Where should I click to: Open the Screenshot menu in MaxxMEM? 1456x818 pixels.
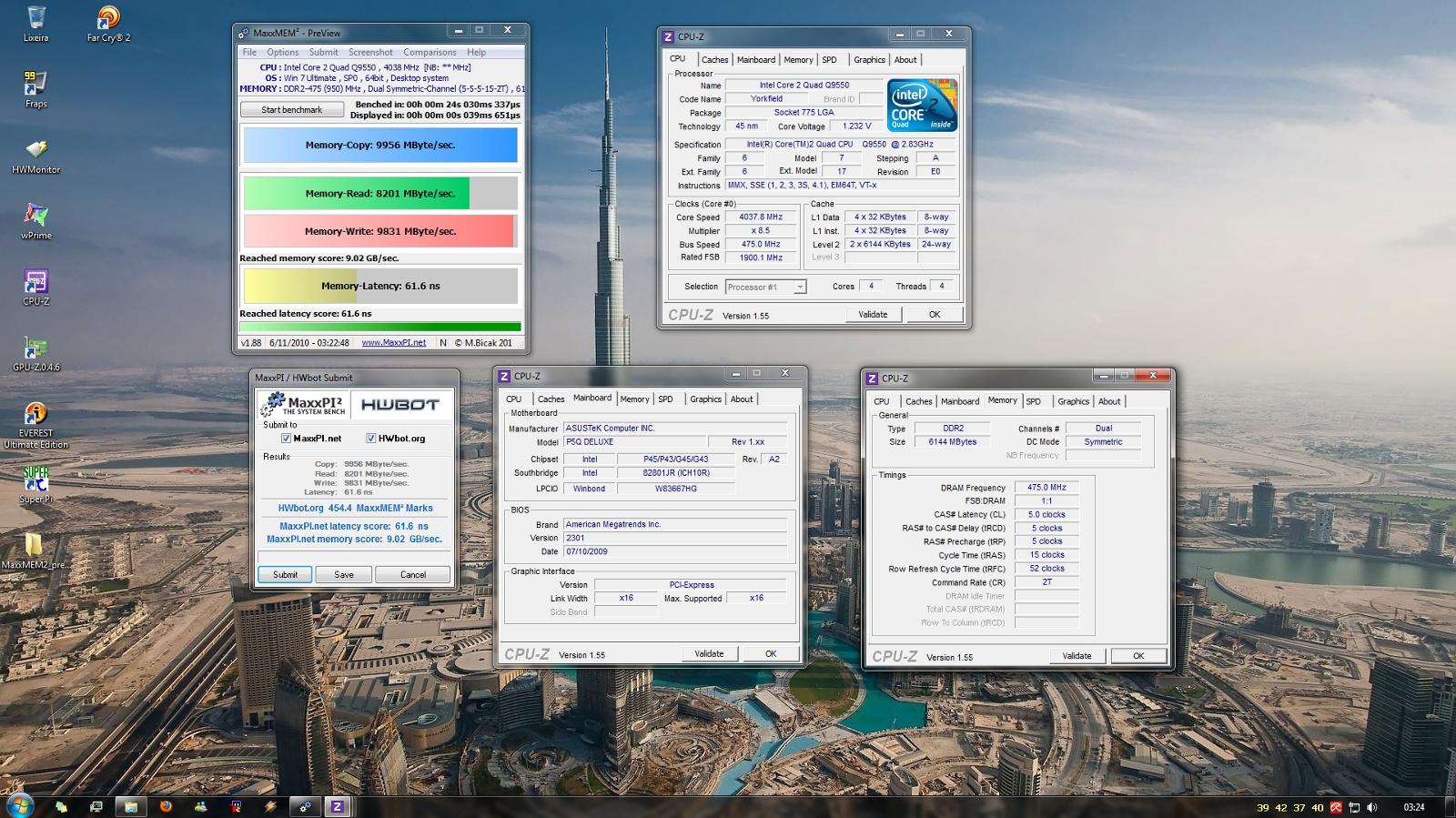click(x=370, y=52)
